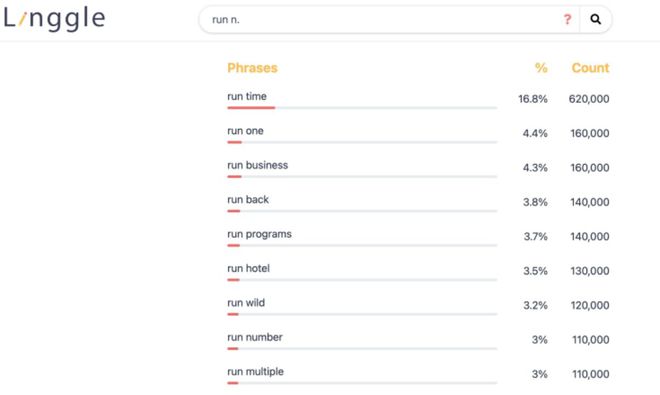Click the 16.8% percentage value
Viewport: 660px width, 395px height.
click(x=532, y=99)
